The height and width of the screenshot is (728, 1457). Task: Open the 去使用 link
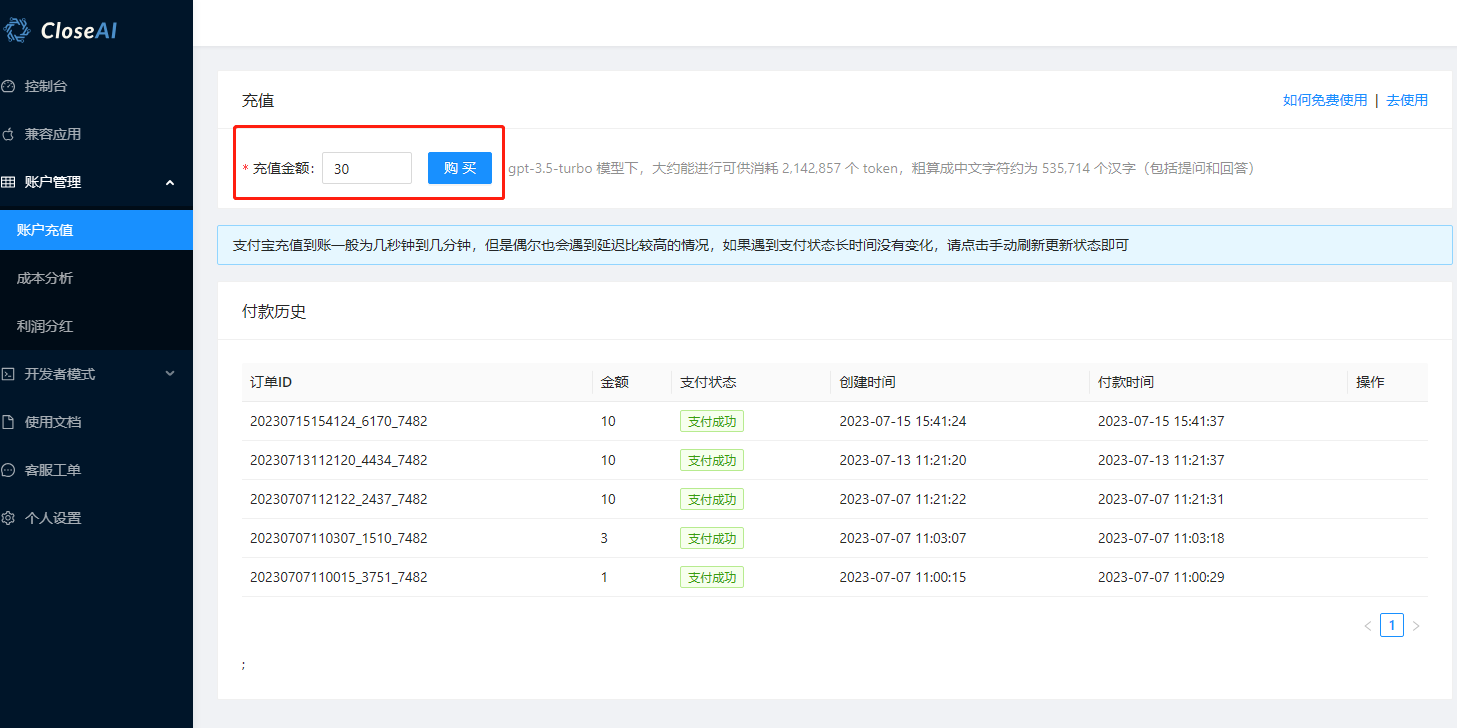click(1407, 100)
